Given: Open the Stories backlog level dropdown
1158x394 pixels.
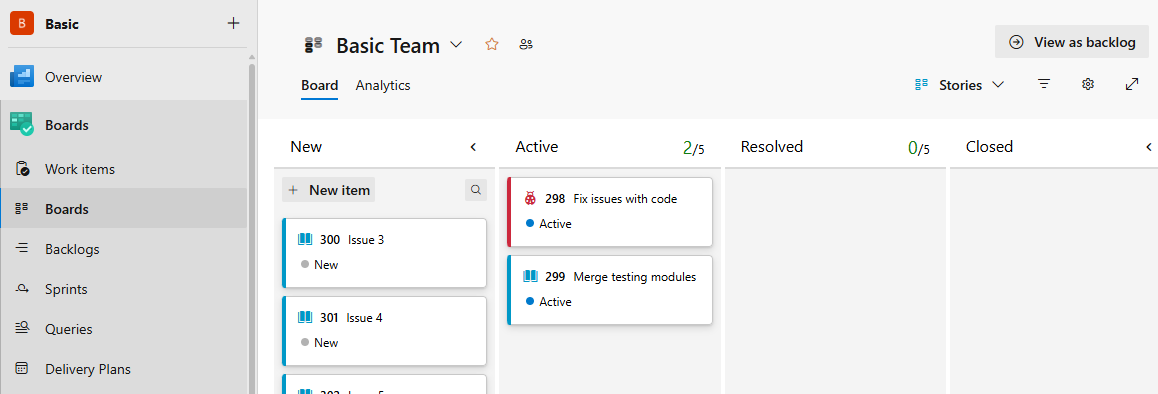Looking at the screenshot, I should [x=959, y=85].
